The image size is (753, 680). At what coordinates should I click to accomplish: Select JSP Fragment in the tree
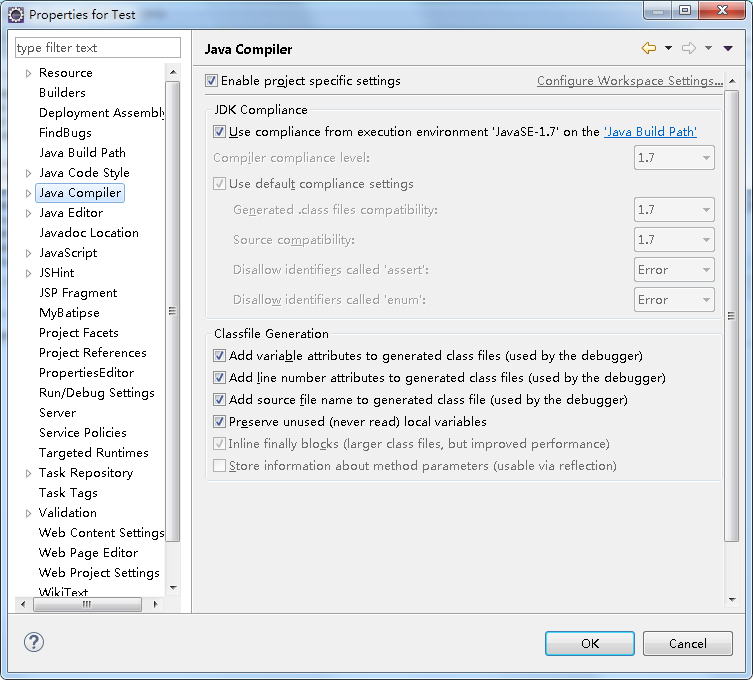[78, 292]
